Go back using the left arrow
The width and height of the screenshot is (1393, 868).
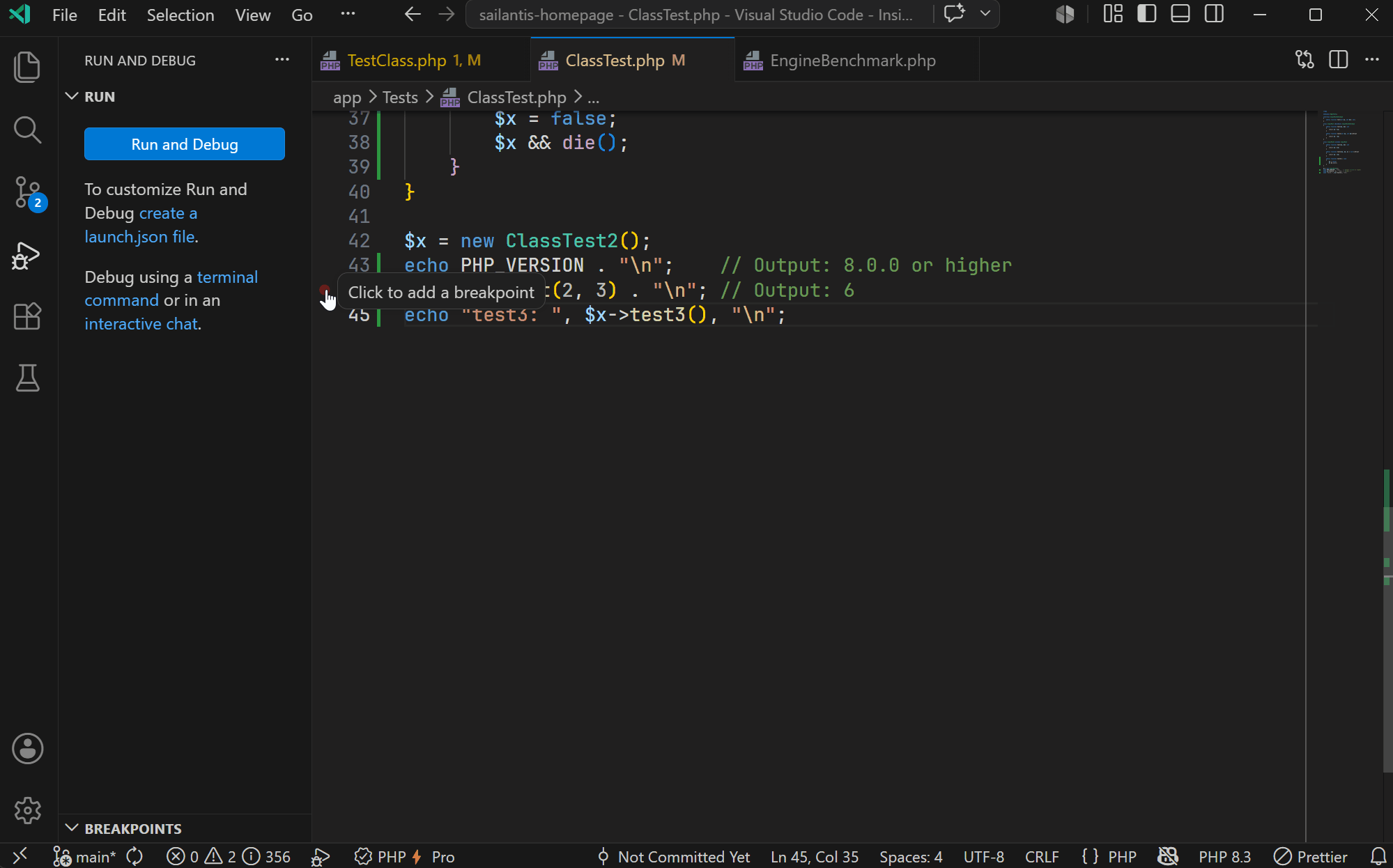coord(413,15)
